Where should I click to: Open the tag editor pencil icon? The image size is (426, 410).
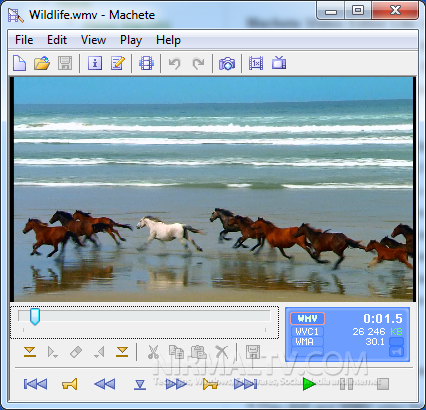tap(118, 63)
